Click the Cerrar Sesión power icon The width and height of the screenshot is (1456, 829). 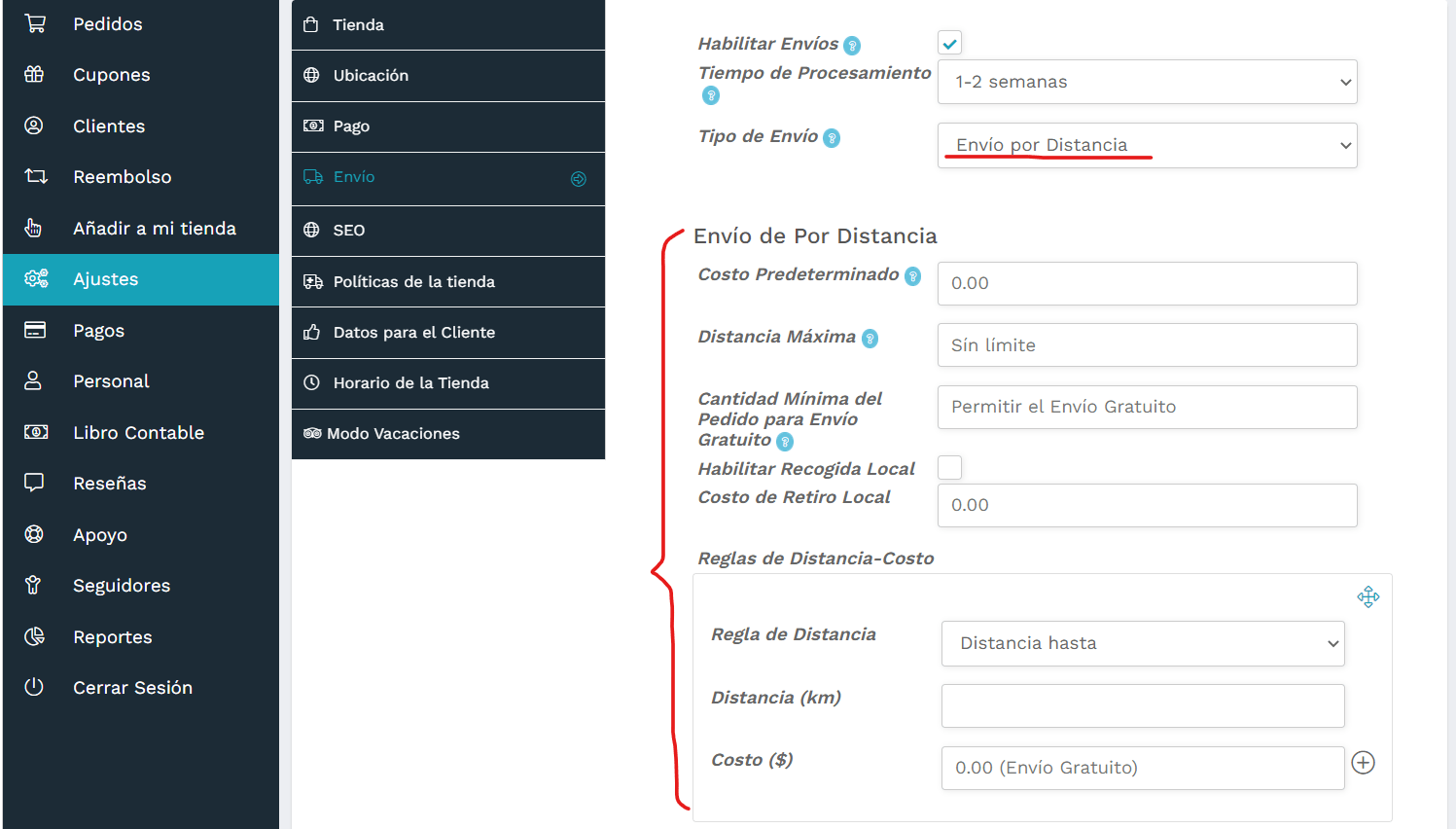pos(34,687)
